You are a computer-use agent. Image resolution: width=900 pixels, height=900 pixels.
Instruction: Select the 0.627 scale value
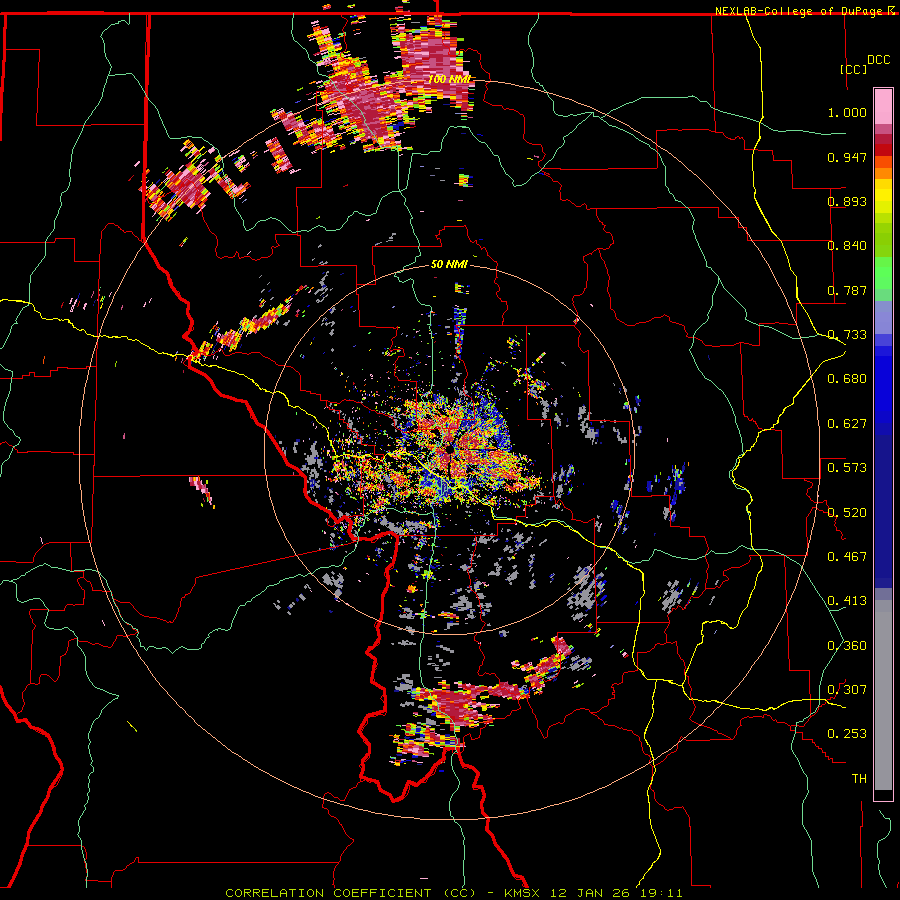(847, 424)
